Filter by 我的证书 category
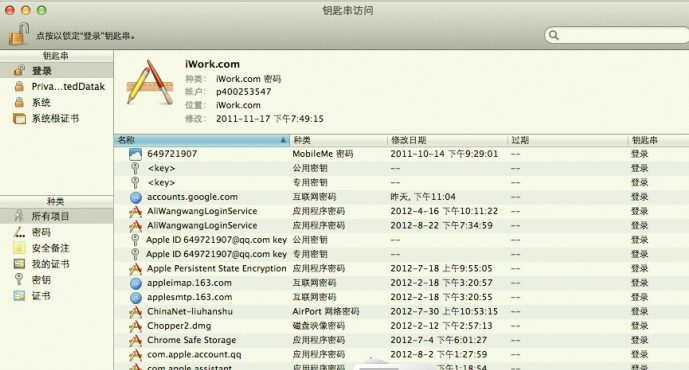Image resolution: width=689 pixels, height=370 pixels. coord(57,264)
